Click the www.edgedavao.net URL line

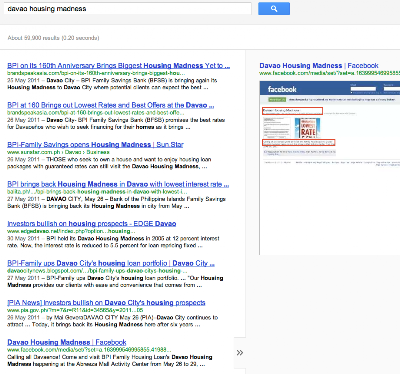click(x=71, y=231)
